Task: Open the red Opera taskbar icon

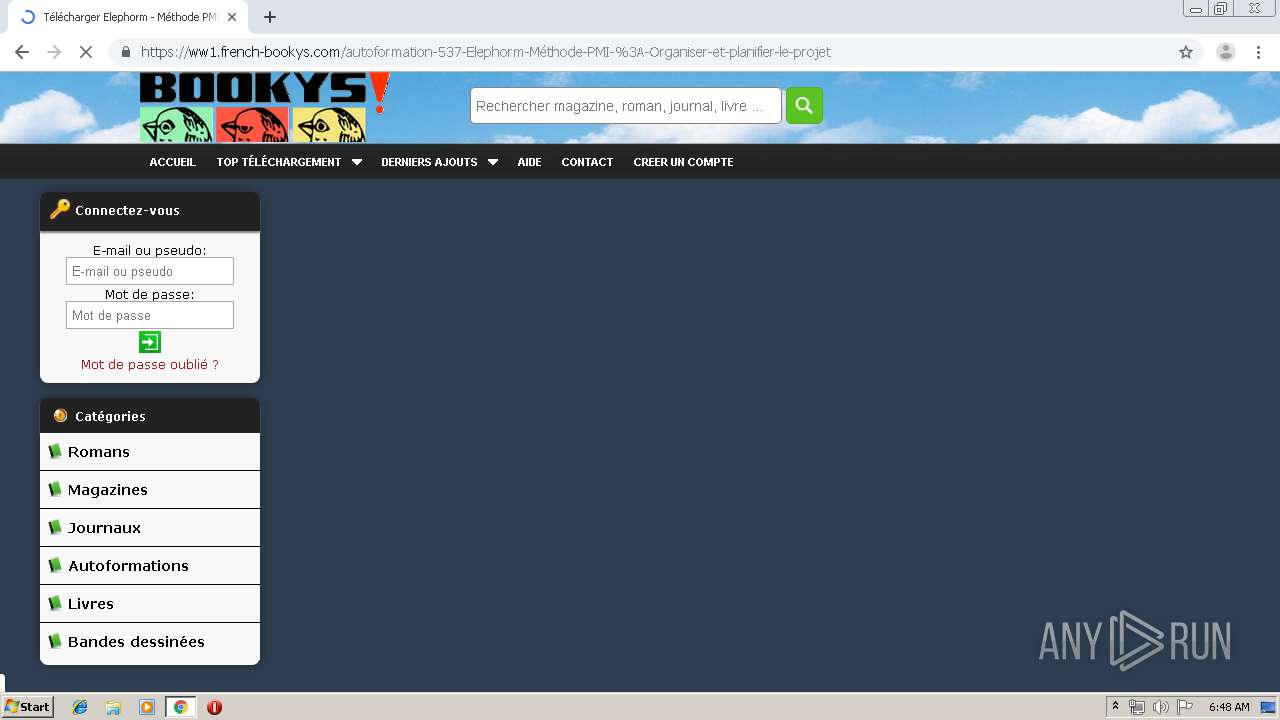Action: click(214, 707)
